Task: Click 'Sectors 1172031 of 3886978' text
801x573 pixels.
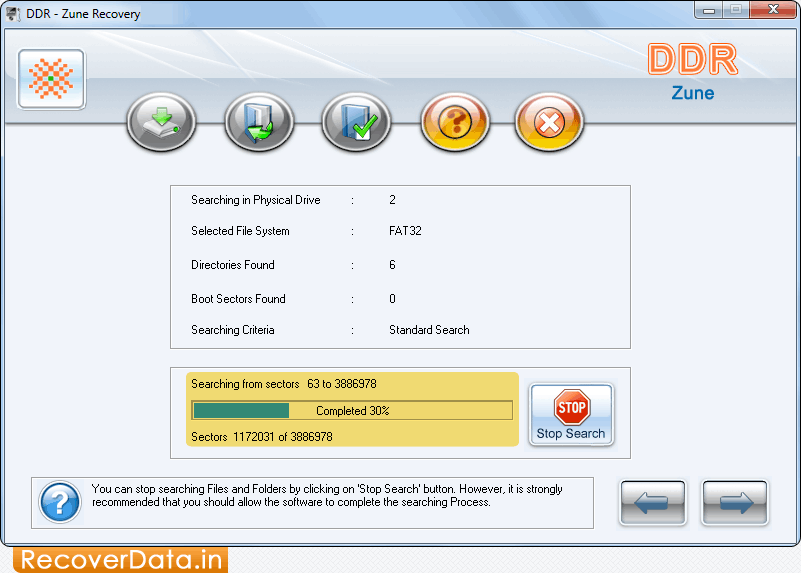Action: tap(262, 437)
